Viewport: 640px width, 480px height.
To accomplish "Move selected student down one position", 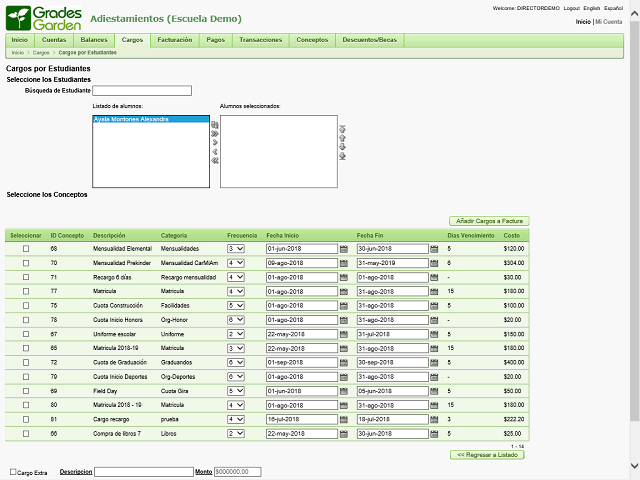I will click(x=342, y=147).
